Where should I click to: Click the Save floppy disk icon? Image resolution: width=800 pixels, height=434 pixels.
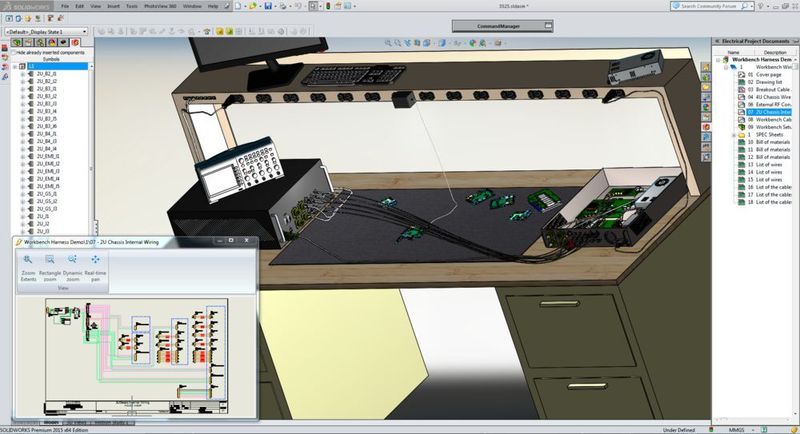coord(268,6)
